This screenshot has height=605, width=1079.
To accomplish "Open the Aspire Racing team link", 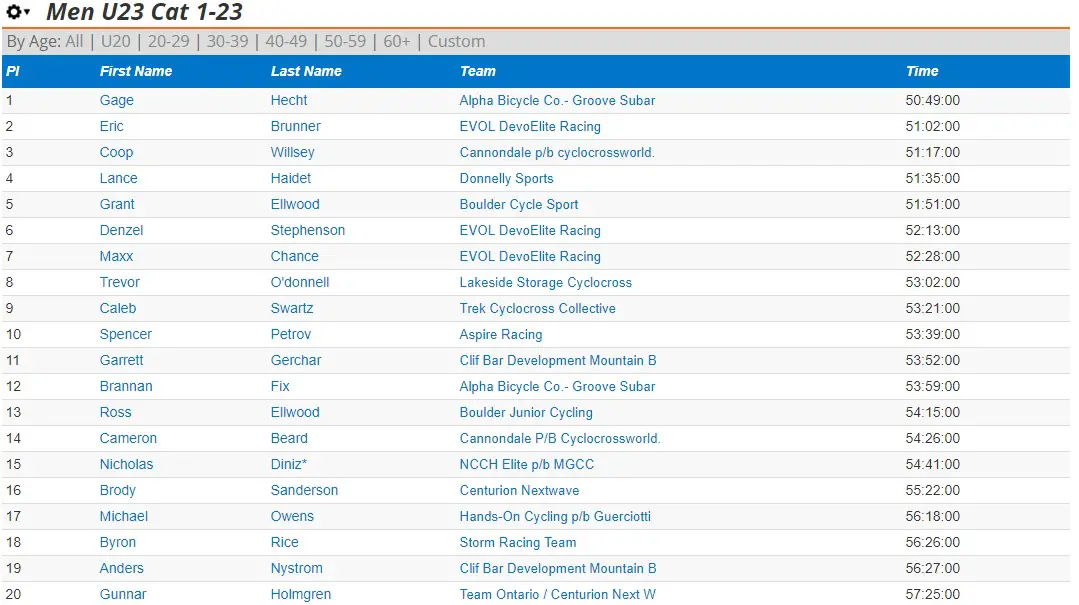I will coord(501,335).
